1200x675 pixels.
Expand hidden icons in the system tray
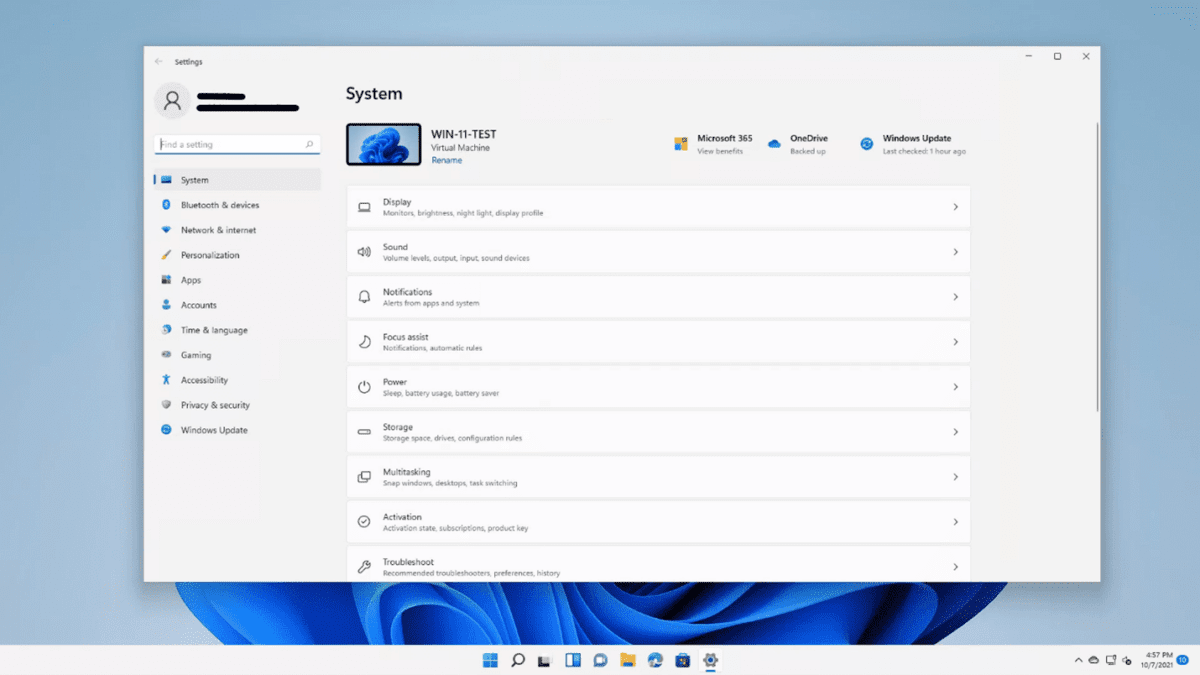coord(1078,661)
